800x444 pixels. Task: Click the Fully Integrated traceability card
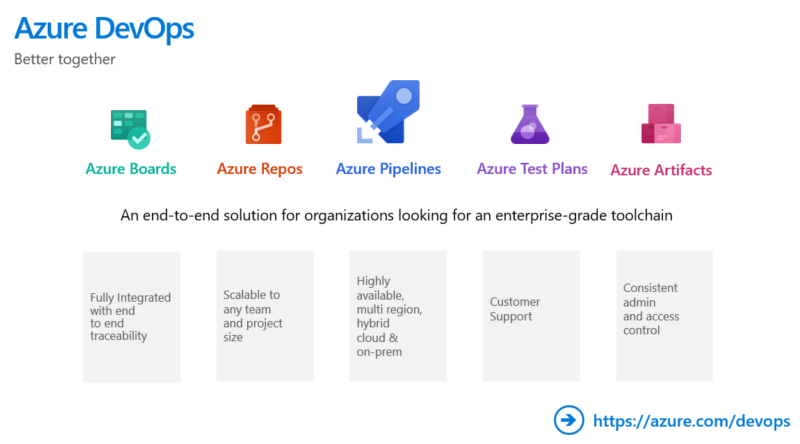pyautogui.click(x=132, y=316)
